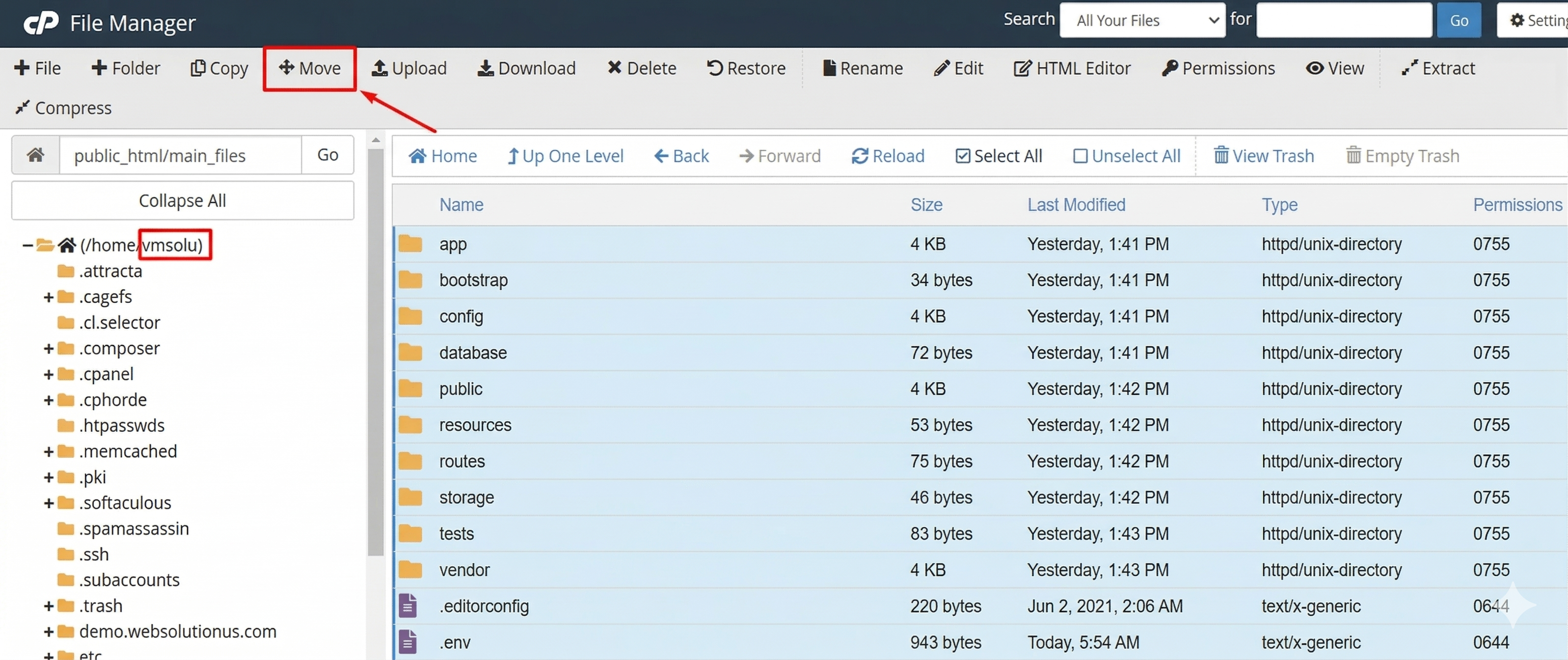1568x660 pixels.
Task: Expand the .cphorde folder node
Action: pos(49,400)
